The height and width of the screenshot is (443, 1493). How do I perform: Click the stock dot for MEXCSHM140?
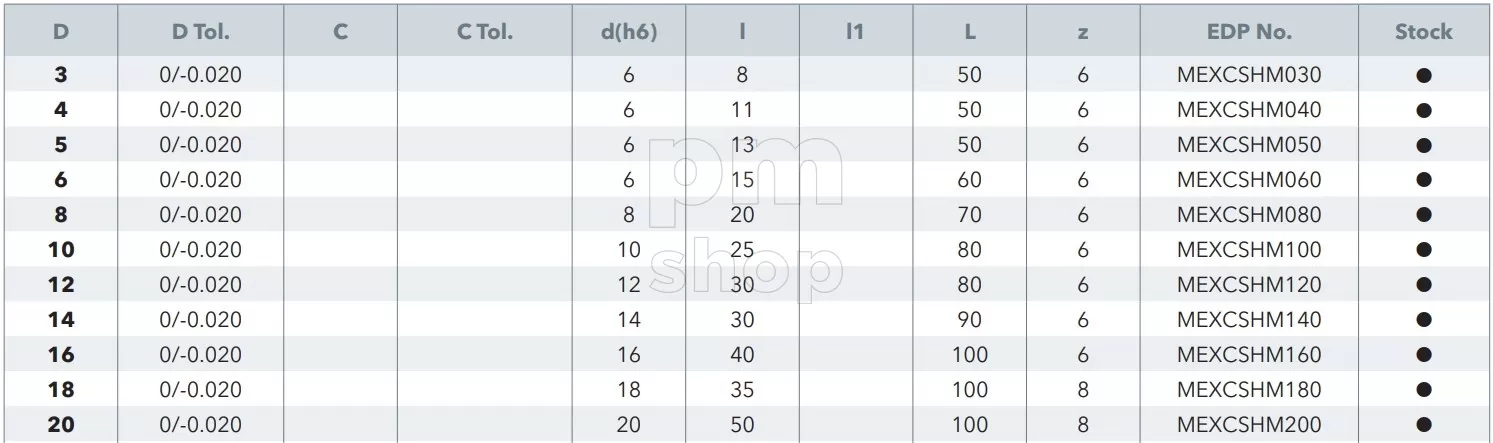(1424, 320)
